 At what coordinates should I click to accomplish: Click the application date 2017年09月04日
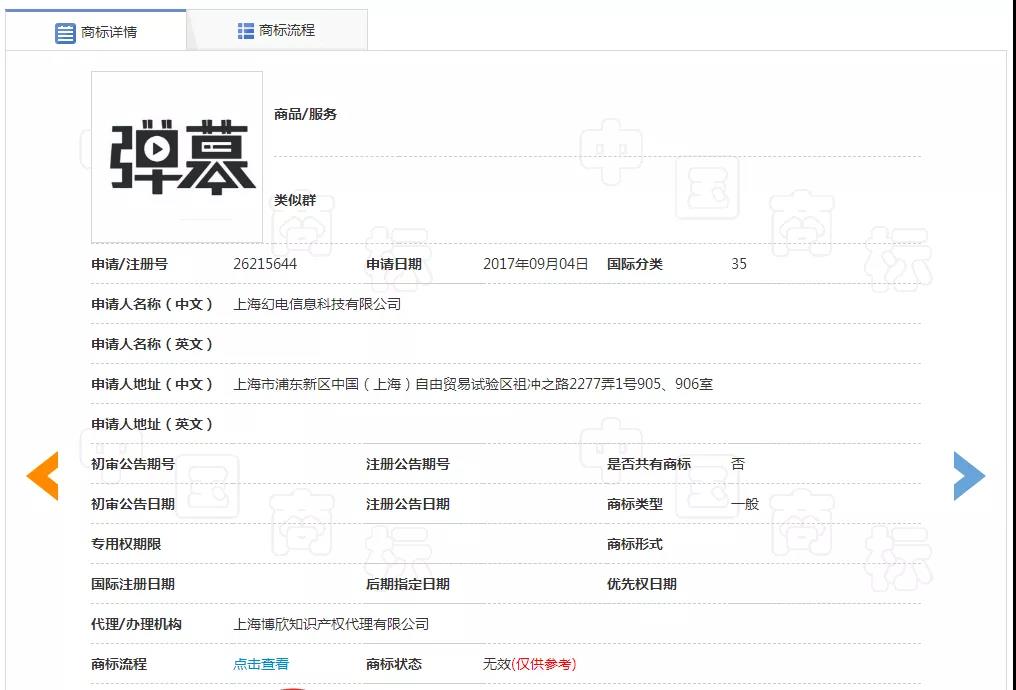coord(535,264)
